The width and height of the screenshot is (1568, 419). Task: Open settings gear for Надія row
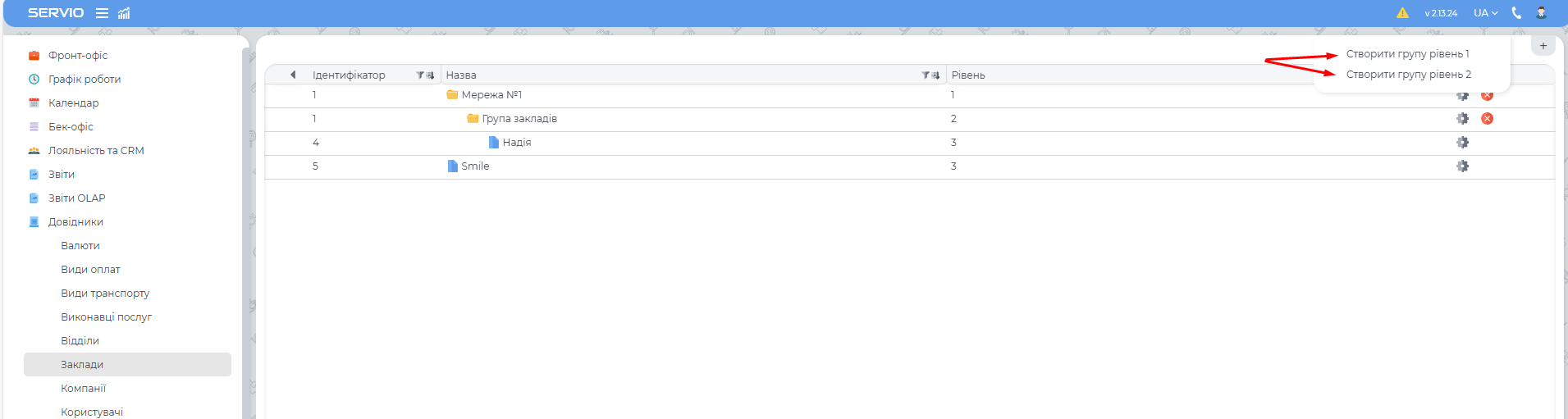(x=1462, y=143)
